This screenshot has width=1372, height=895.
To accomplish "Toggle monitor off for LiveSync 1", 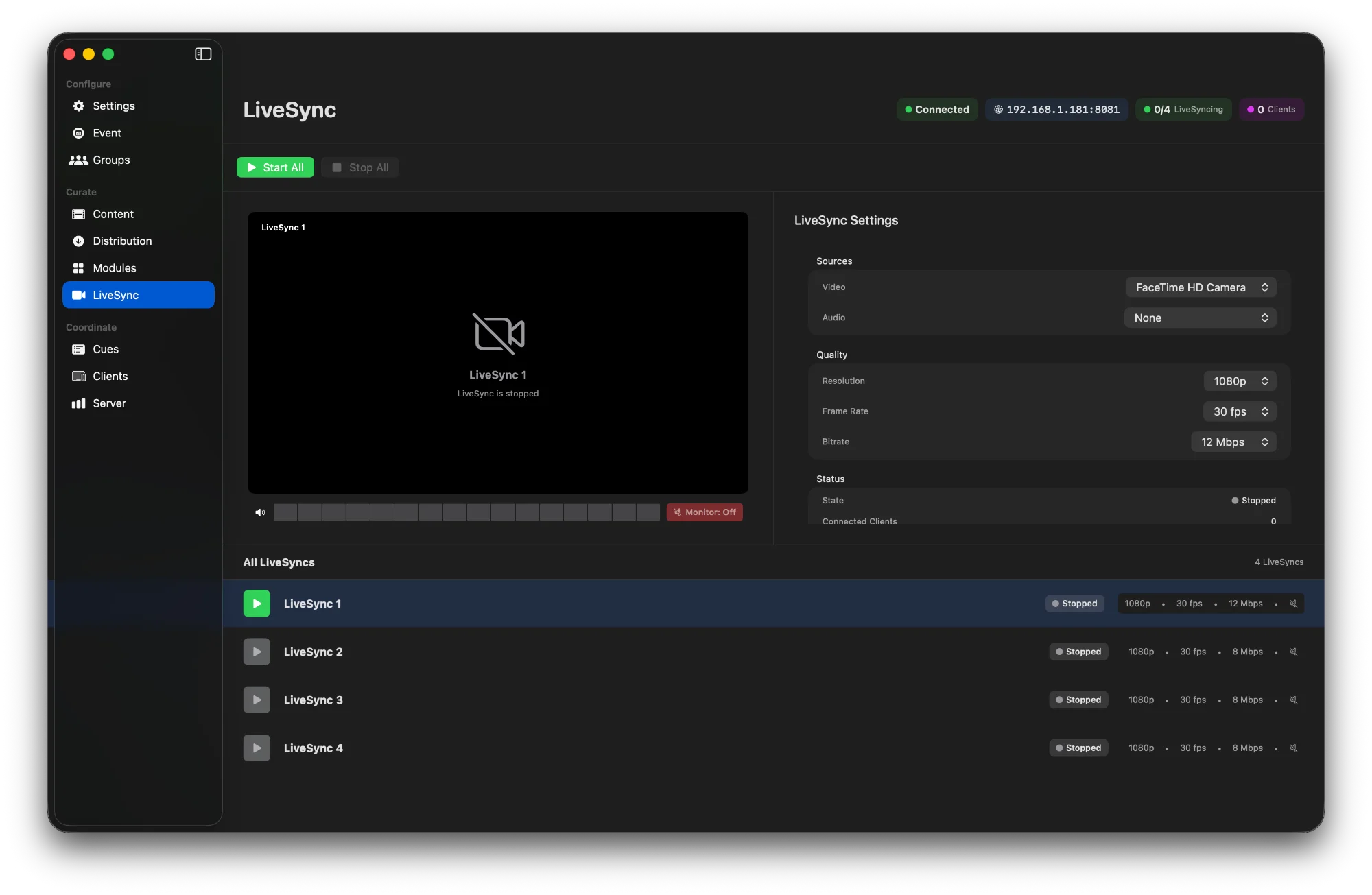I will [704, 512].
